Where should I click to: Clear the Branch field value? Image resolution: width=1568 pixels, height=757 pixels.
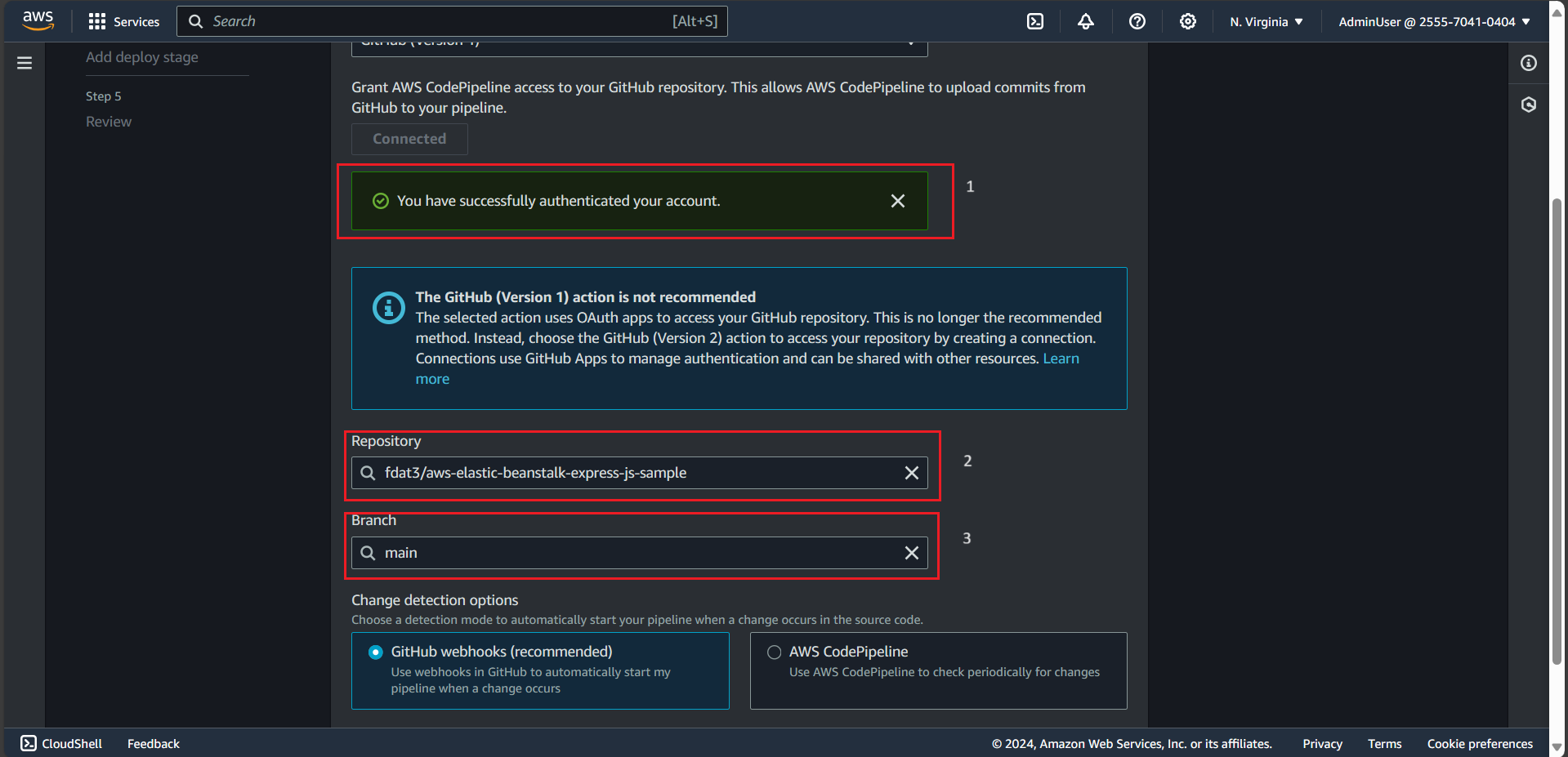tap(912, 553)
